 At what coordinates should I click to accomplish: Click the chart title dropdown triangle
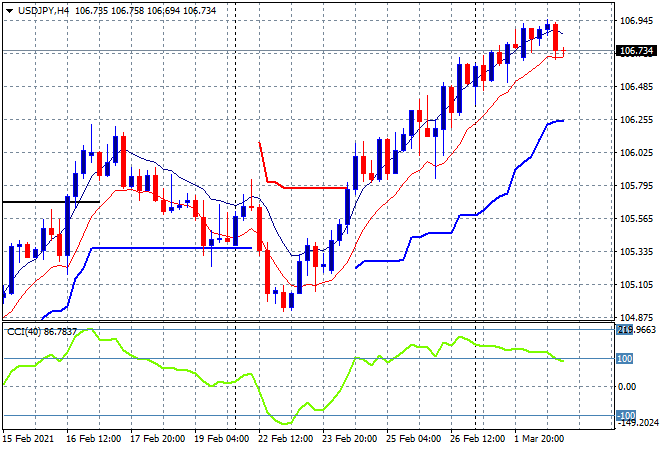click(x=9, y=11)
